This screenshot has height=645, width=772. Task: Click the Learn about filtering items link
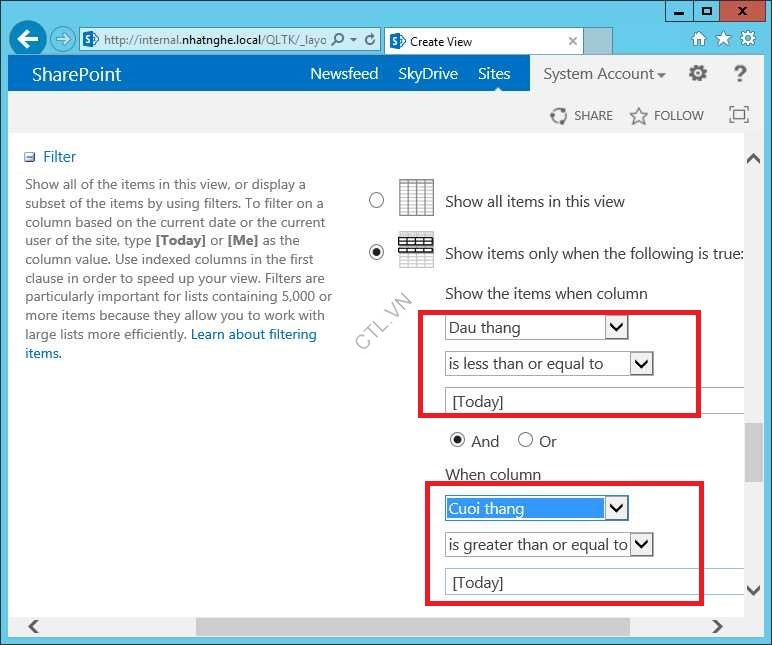coord(254,334)
